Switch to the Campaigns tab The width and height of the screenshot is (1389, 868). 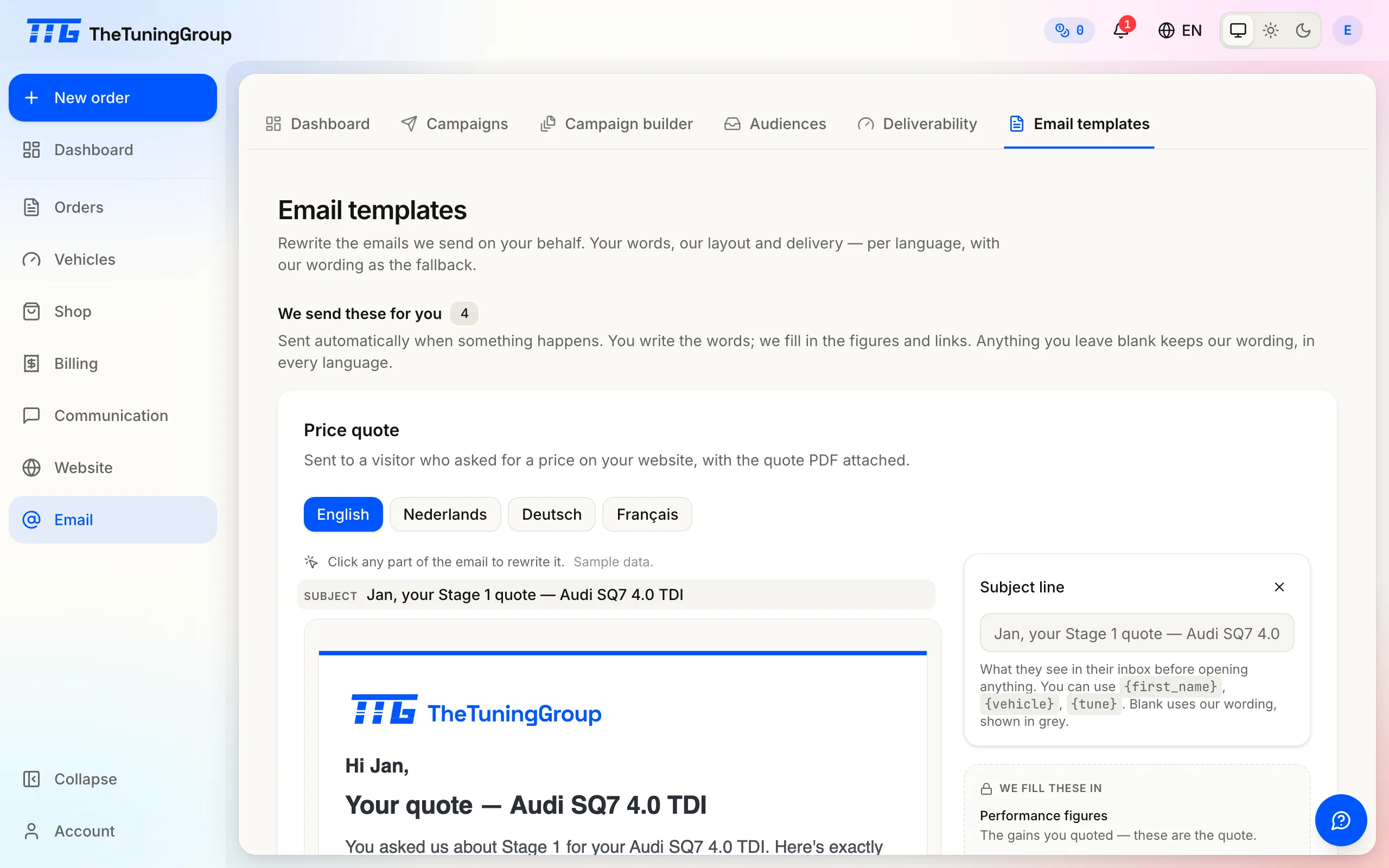click(x=455, y=124)
